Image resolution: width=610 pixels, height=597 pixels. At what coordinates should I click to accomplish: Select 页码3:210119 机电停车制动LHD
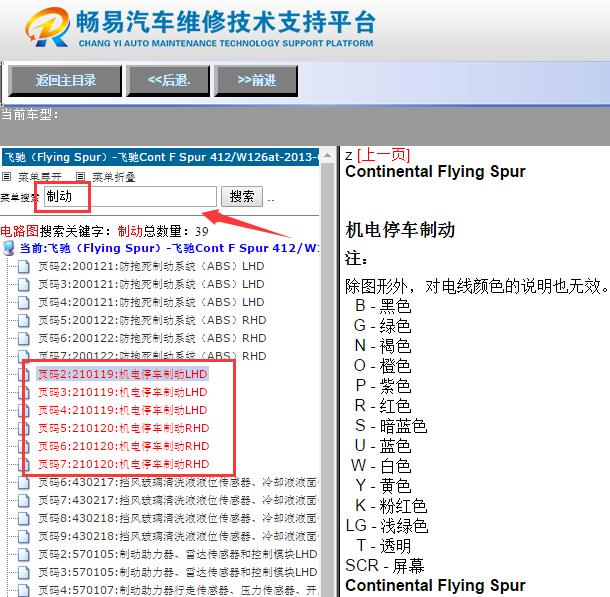pyautogui.click(x=123, y=392)
